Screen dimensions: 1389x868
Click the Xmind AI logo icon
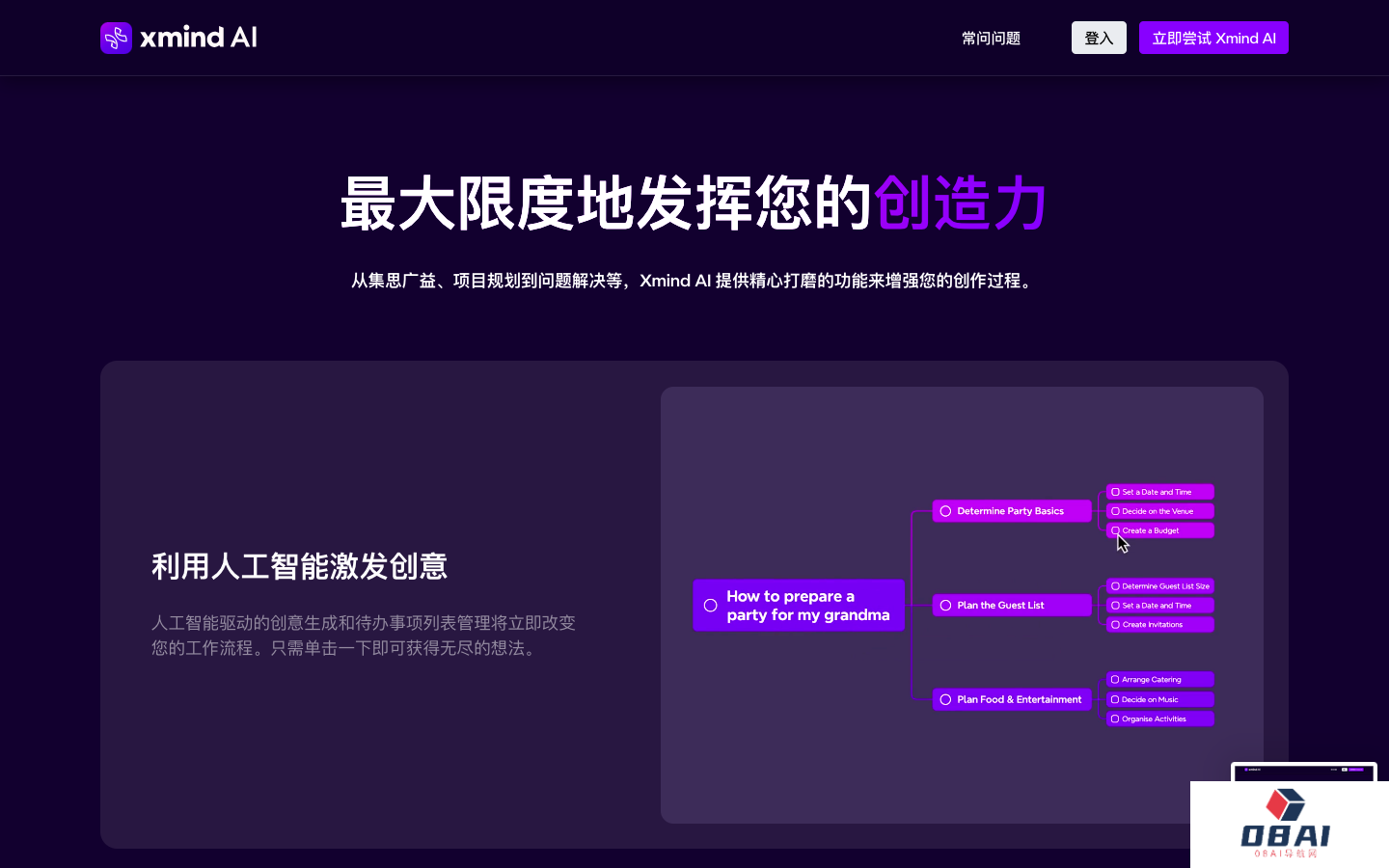(x=116, y=38)
